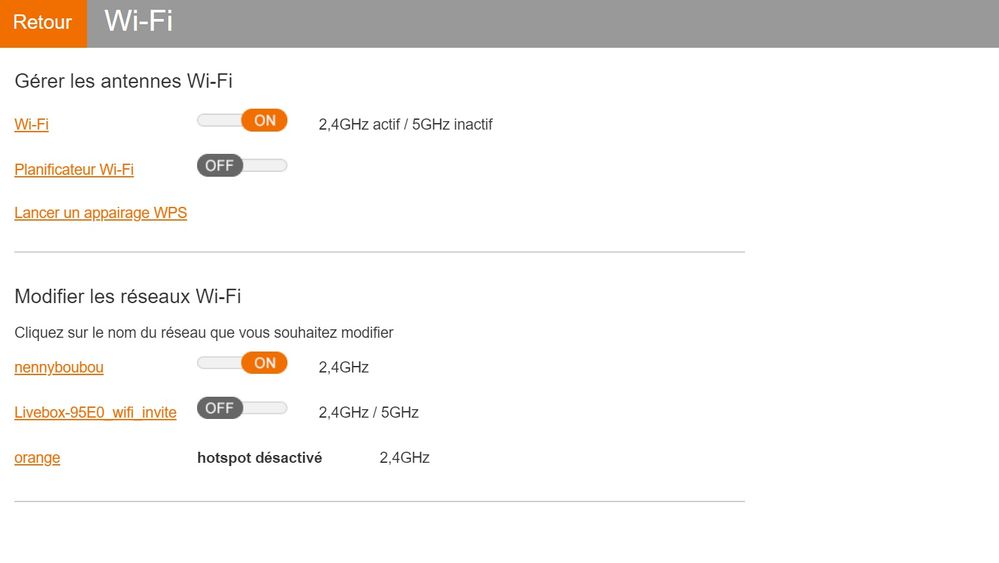Open the orange hotspot network link
The height and width of the screenshot is (563, 999).
pyautogui.click(x=37, y=458)
